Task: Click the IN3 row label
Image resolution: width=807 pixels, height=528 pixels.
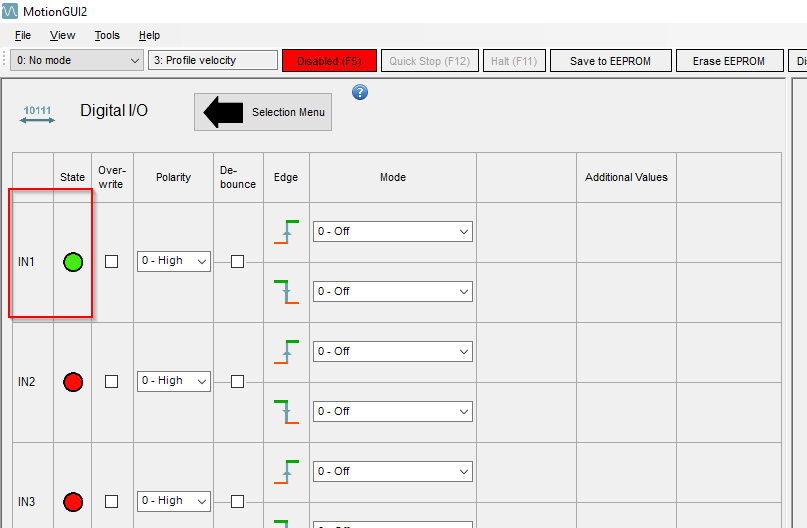Action: [x=26, y=501]
